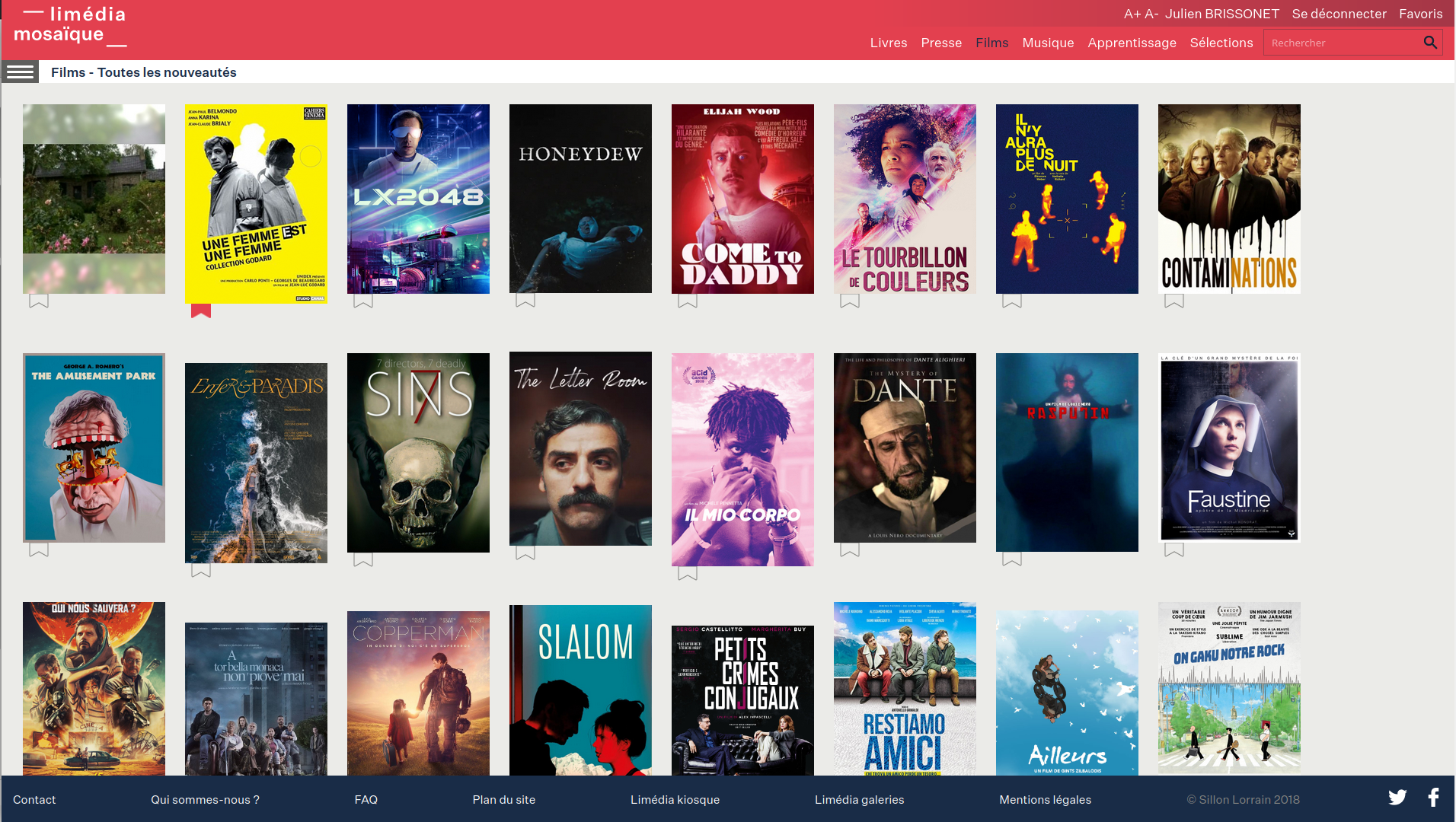Open the Facebook page icon
This screenshot has height=822, width=1456.
1433,798
